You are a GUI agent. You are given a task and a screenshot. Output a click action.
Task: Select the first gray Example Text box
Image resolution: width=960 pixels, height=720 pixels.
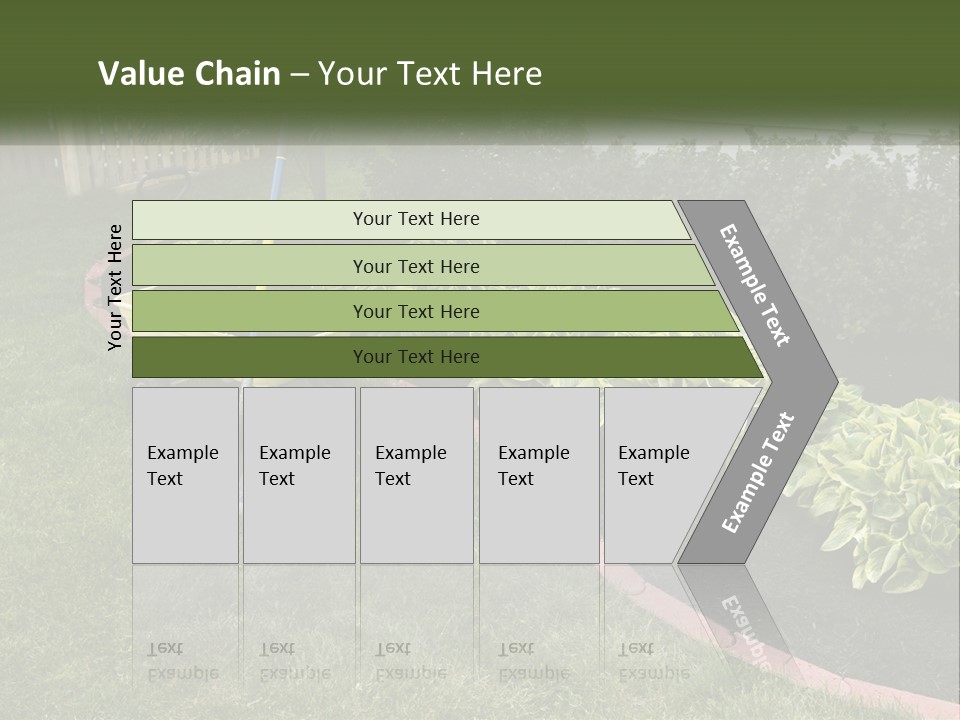coord(186,475)
